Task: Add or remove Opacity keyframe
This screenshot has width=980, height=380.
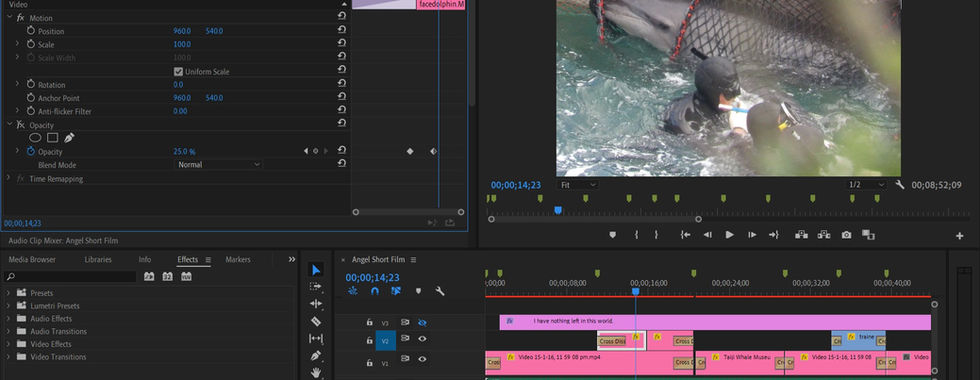Action: coord(316,151)
